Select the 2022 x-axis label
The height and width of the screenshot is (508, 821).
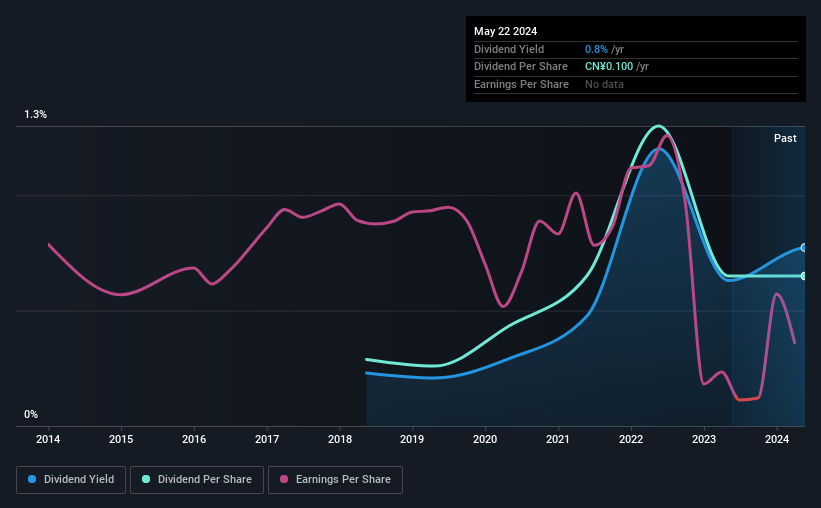click(631, 439)
